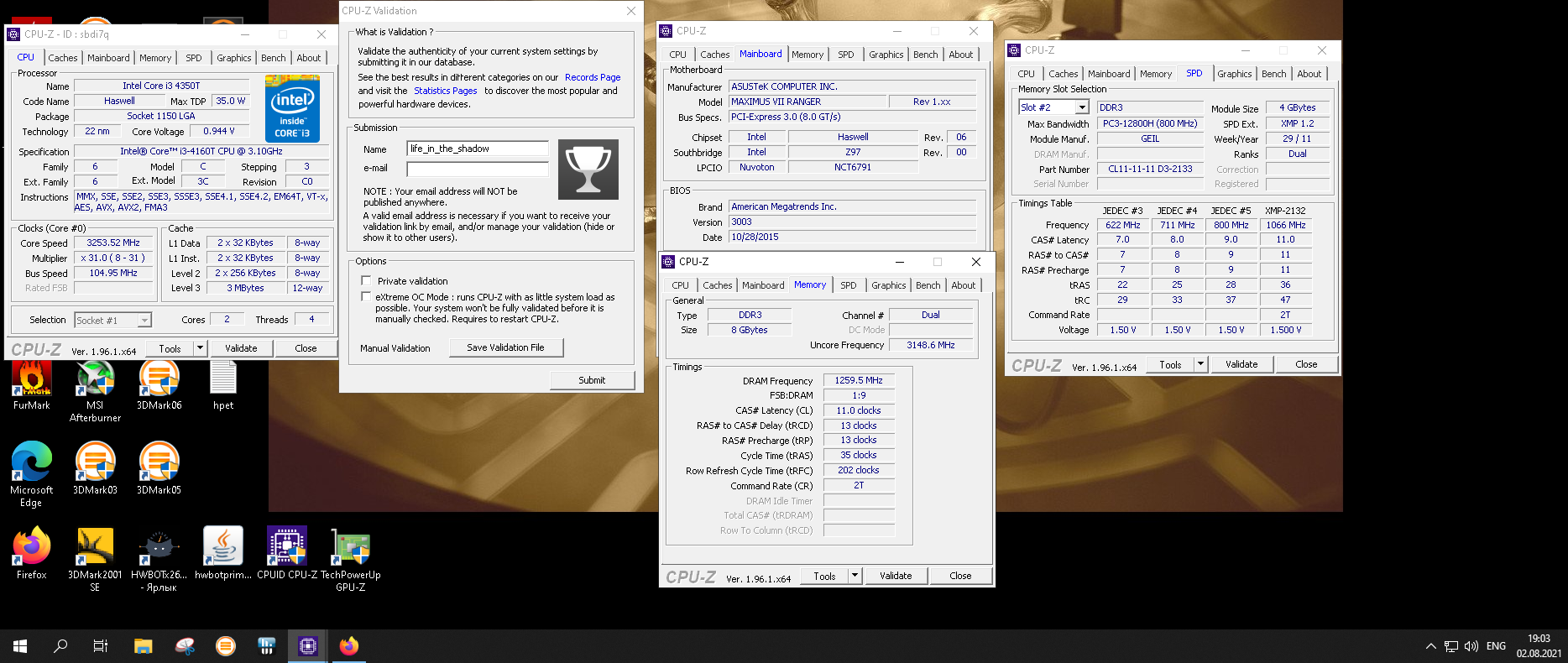Click the trophy image in Validation dialog

click(x=588, y=170)
